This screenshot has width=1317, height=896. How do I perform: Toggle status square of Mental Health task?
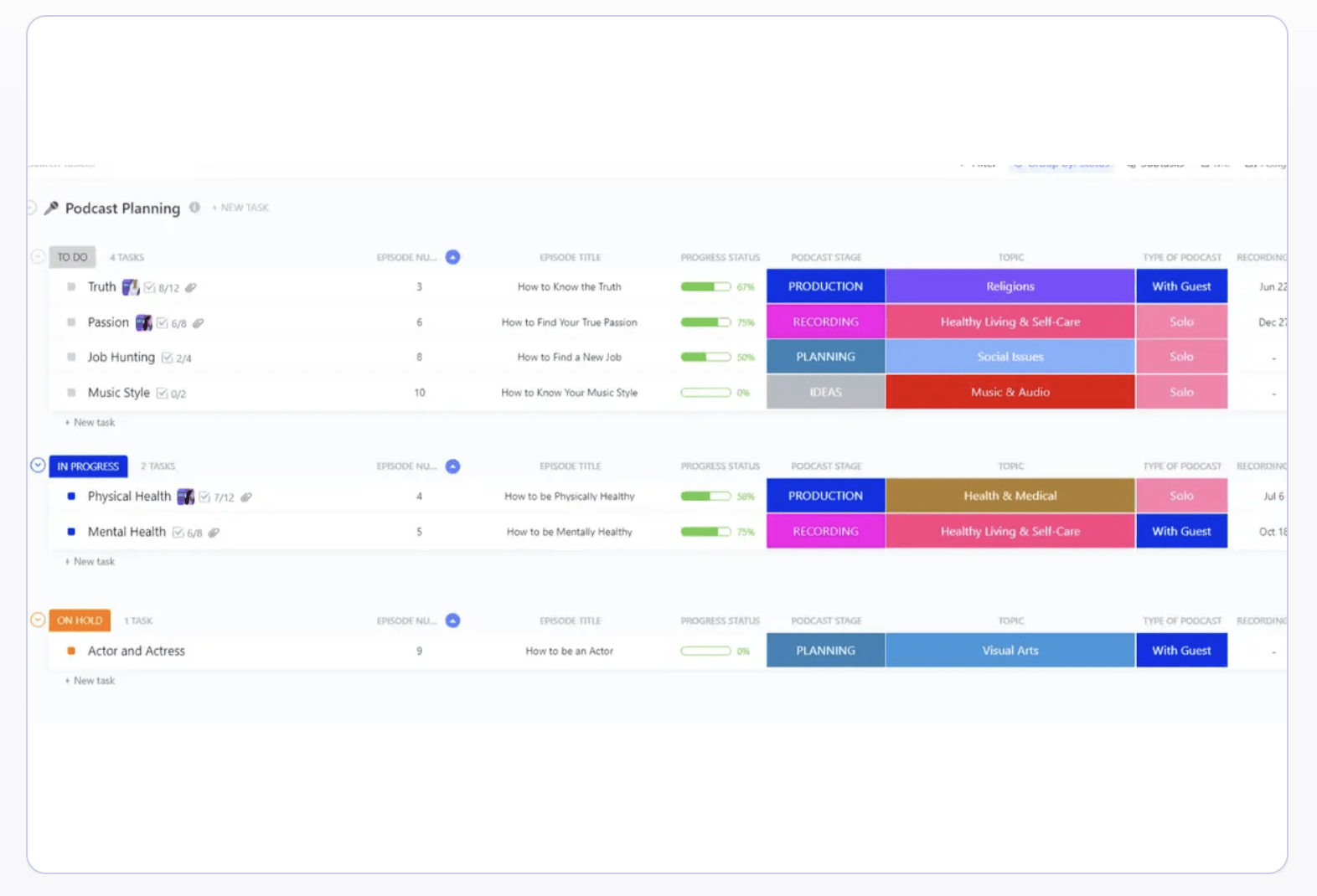[71, 532]
